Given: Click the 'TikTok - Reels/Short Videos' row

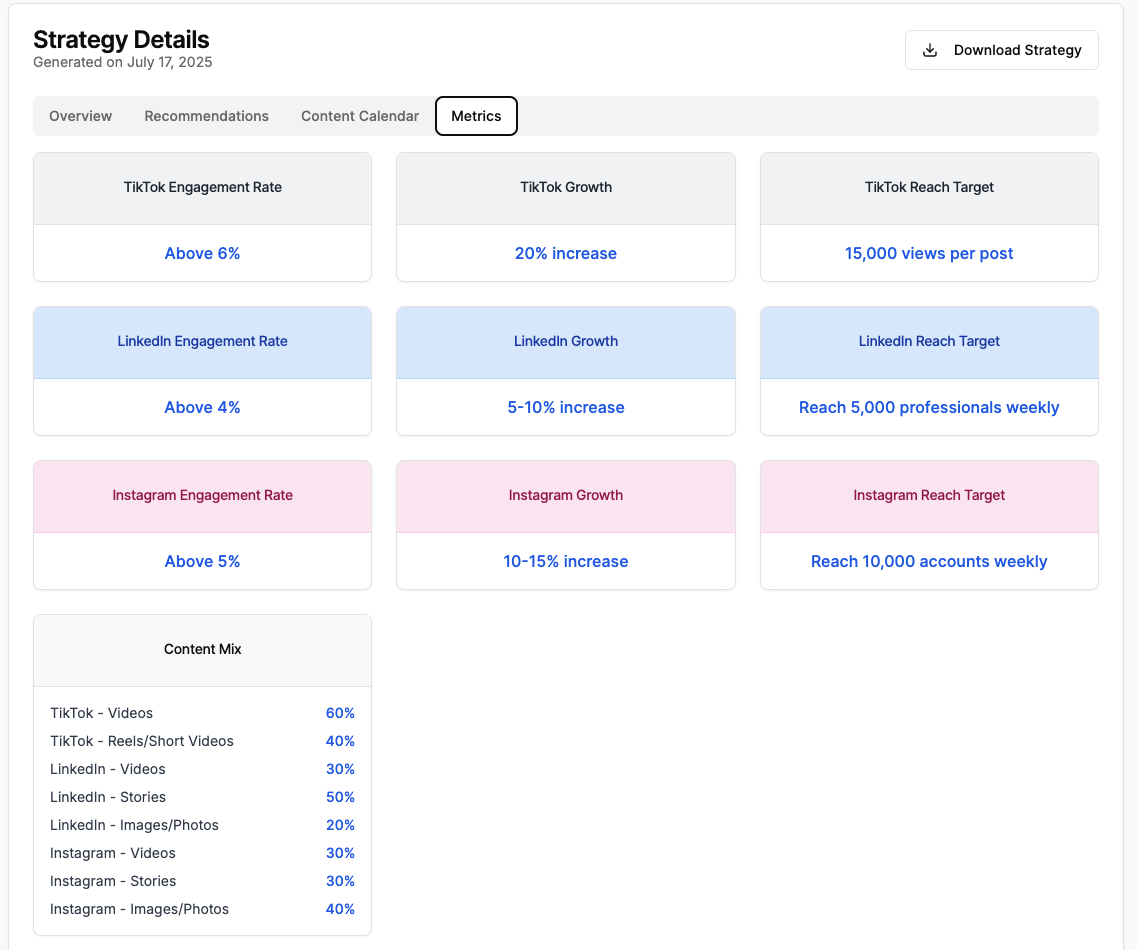Looking at the screenshot, I should click(202, 741).
